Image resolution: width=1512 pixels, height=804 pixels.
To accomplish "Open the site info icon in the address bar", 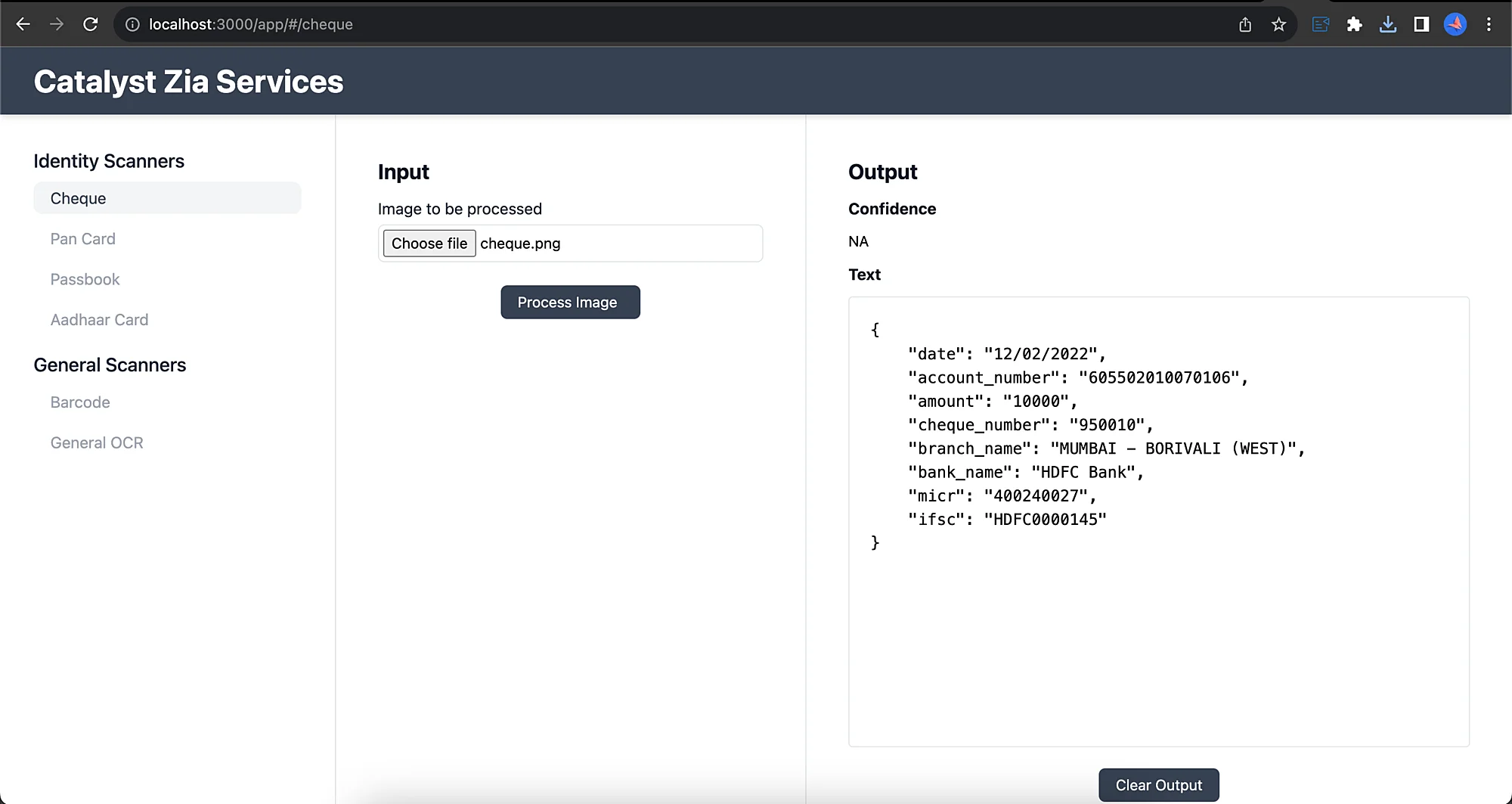I will tap(132, 24).
